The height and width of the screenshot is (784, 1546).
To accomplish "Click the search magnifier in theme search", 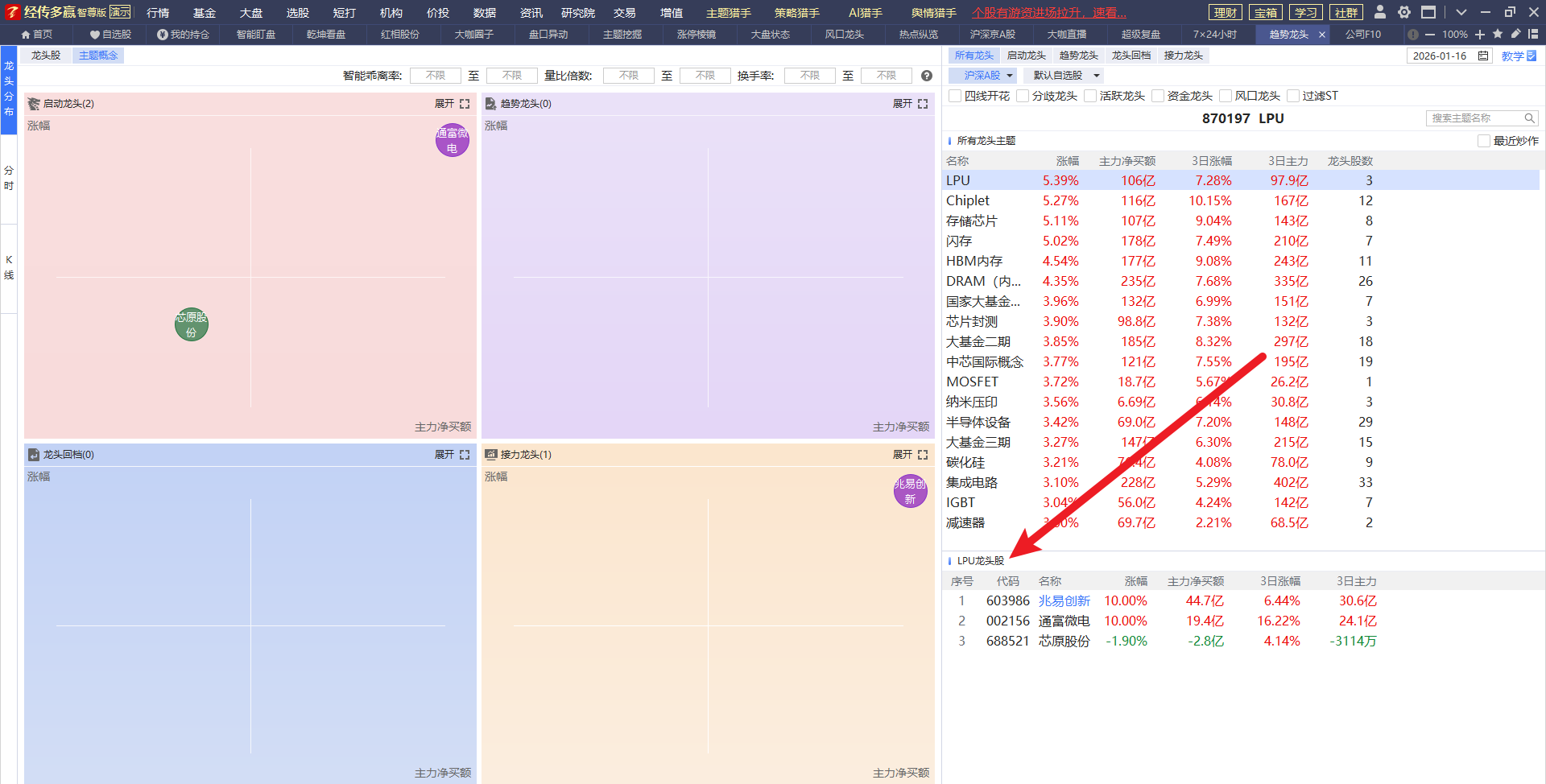I will point(1529,118).
